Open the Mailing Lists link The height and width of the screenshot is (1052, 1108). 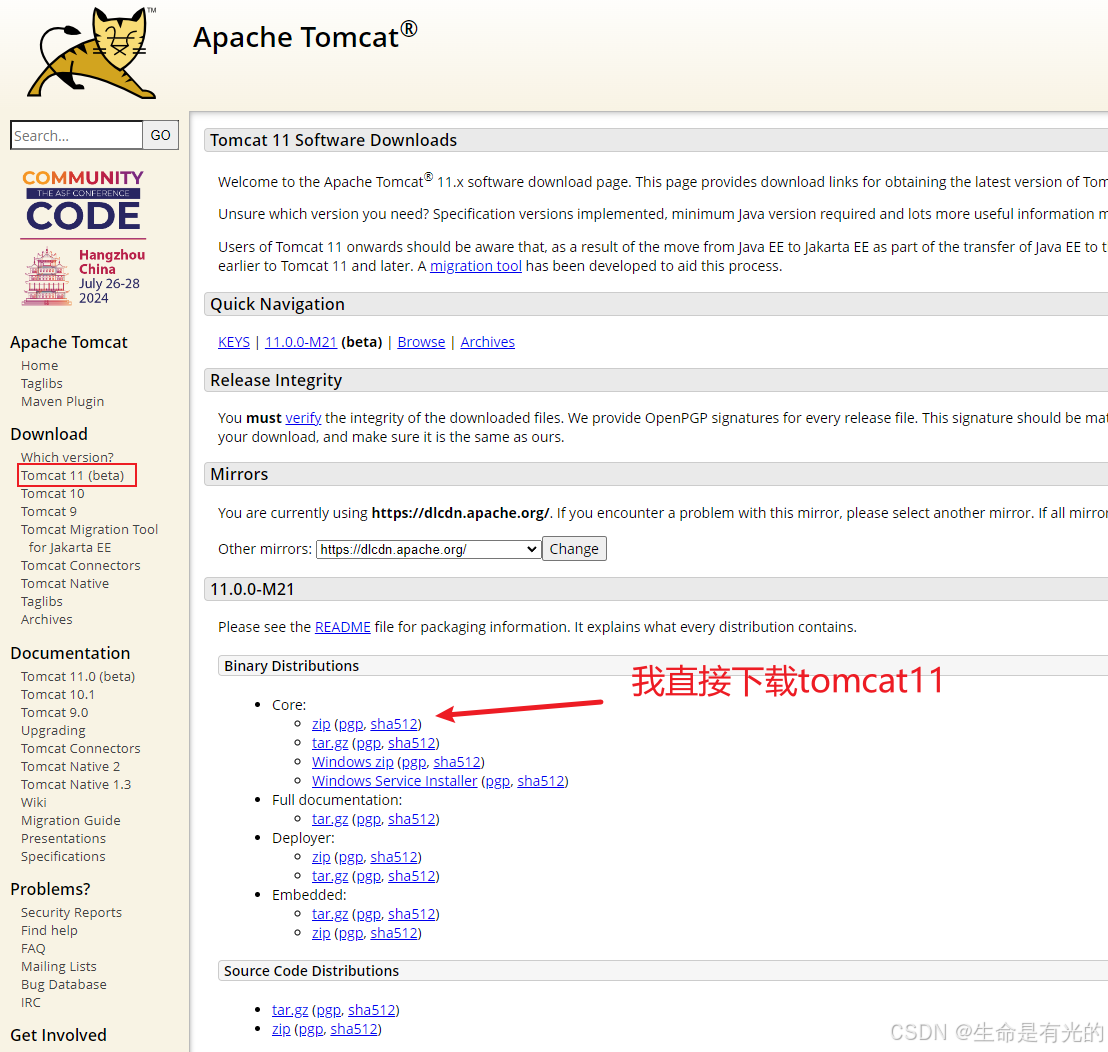click(59, 967)
